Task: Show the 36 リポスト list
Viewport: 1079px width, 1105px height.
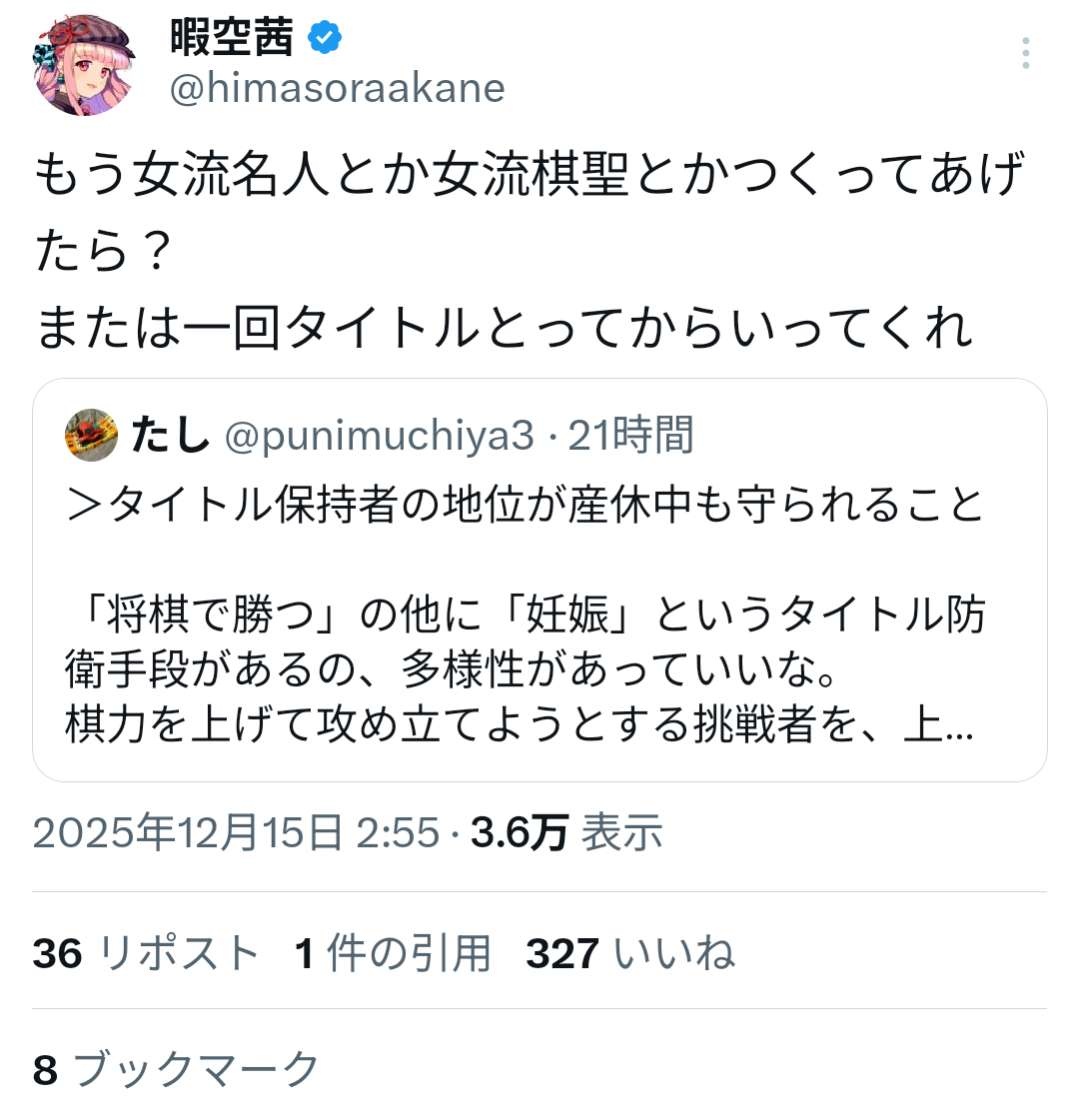Action: 146,953
